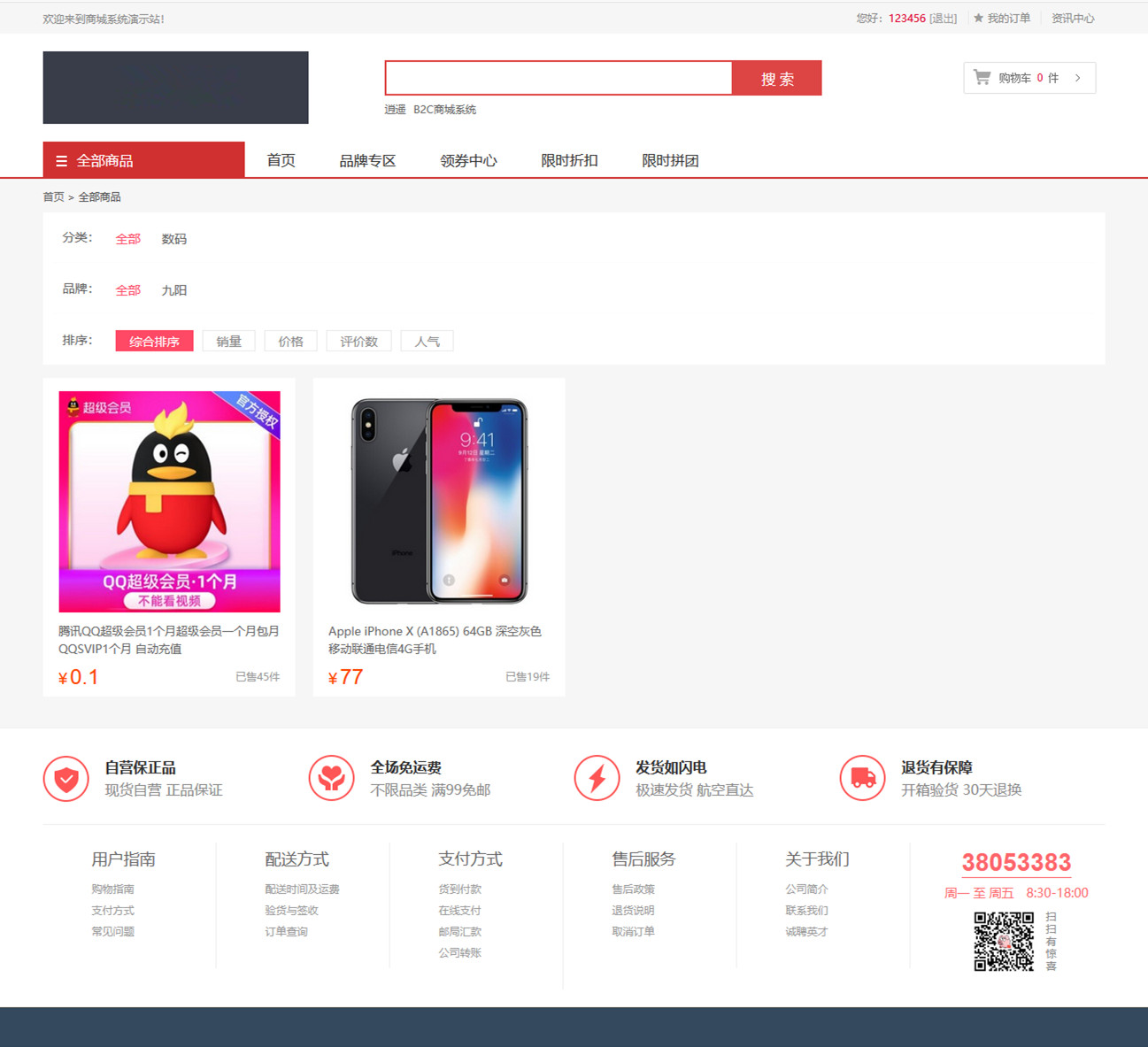Click the 123456 username link
The height and width of the screenshot is (1047, 1148).
[x=907, y=19]
